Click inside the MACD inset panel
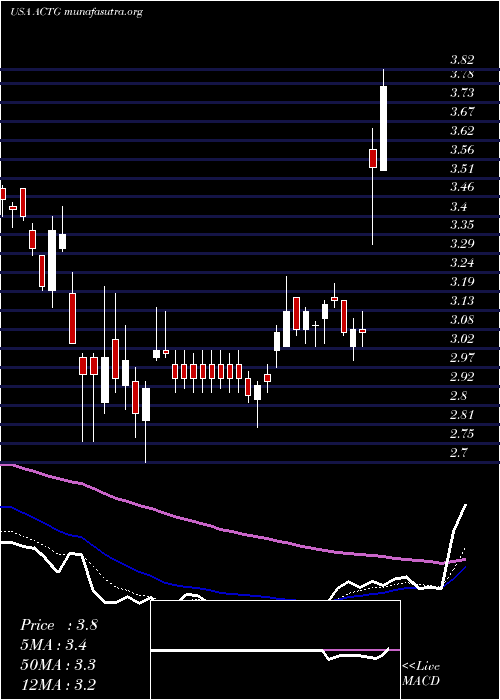Screen dimensions: 500x700 point(275,650)
